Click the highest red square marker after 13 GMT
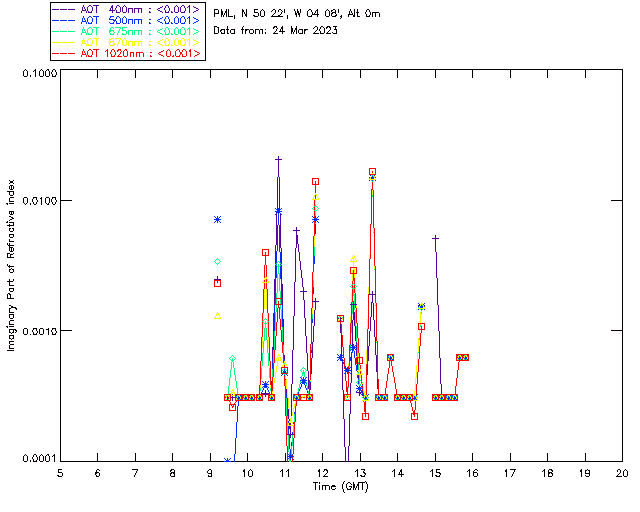Screen dimensions: 640x512 pyautogui.click(x=372, y=171)
